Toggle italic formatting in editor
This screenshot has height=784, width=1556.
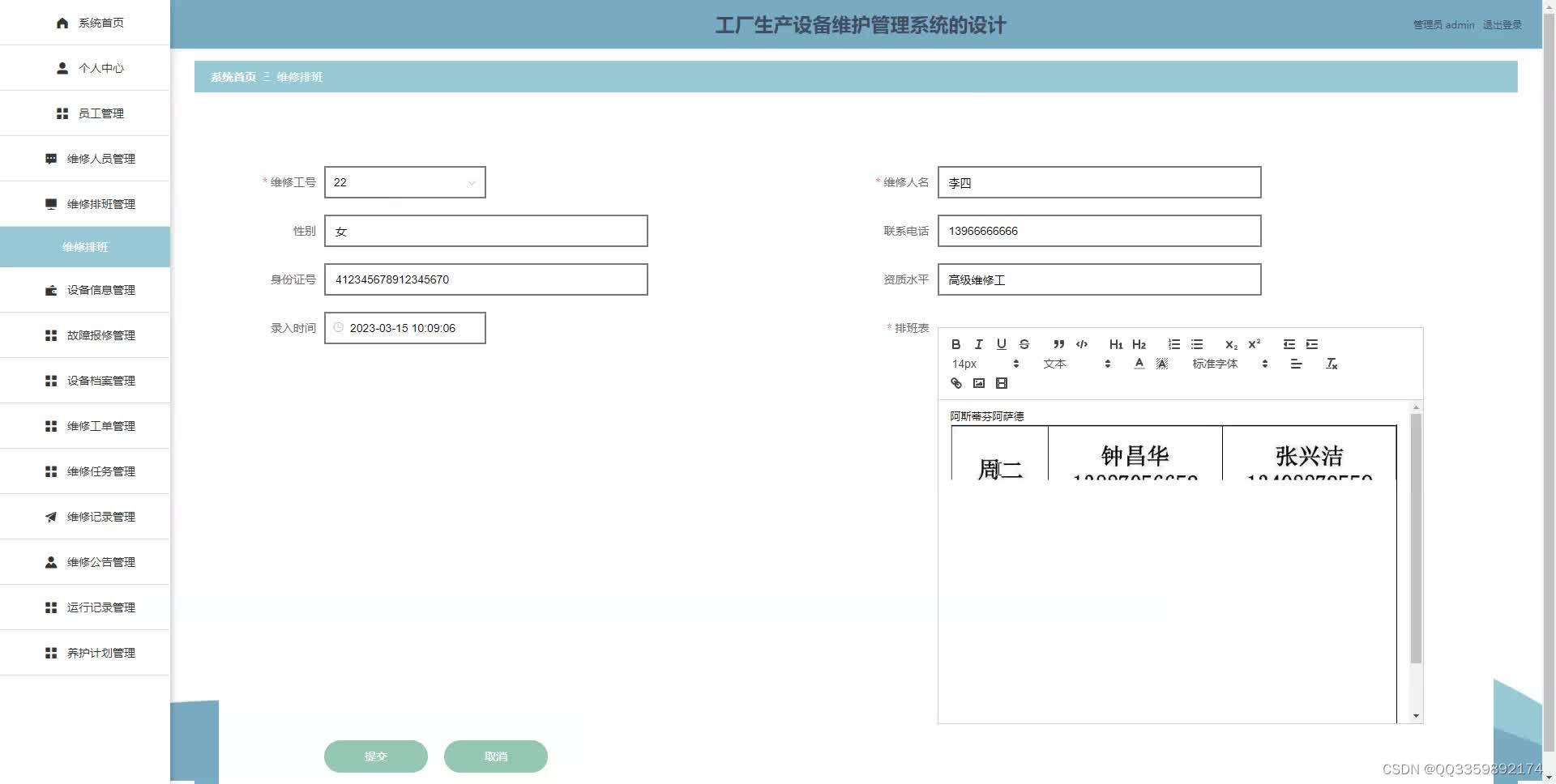[x=978, y=344]
